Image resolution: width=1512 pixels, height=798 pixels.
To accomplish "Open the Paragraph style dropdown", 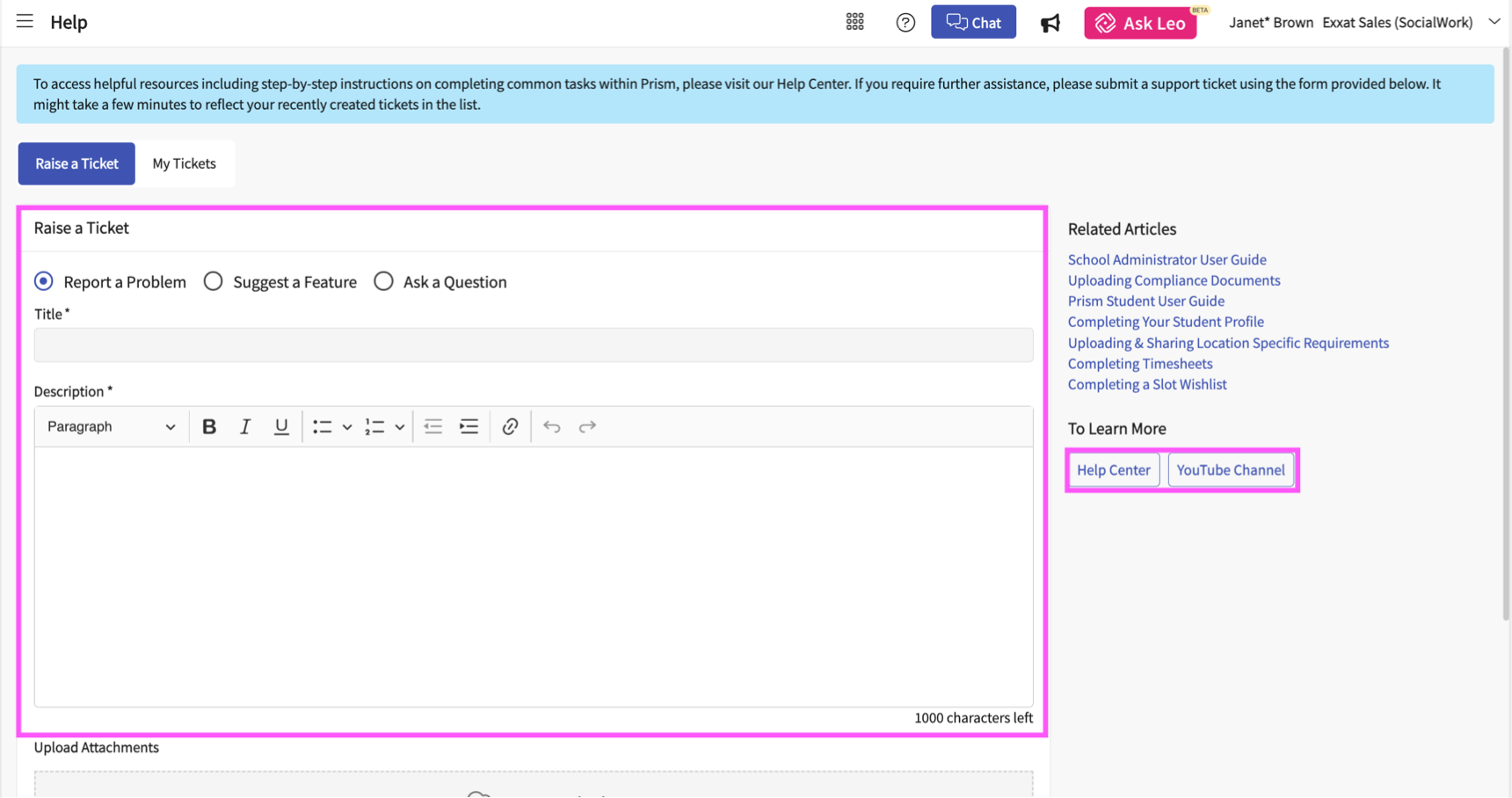I will (110, 426).
